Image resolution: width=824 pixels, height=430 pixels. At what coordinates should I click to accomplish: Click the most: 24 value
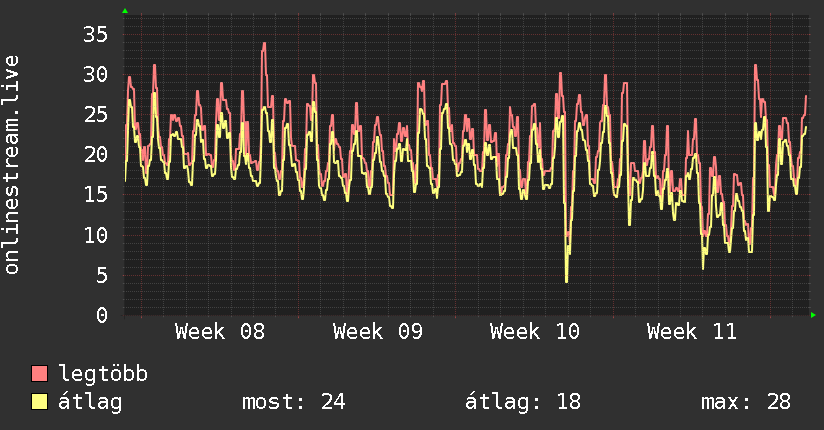(294, 402)
